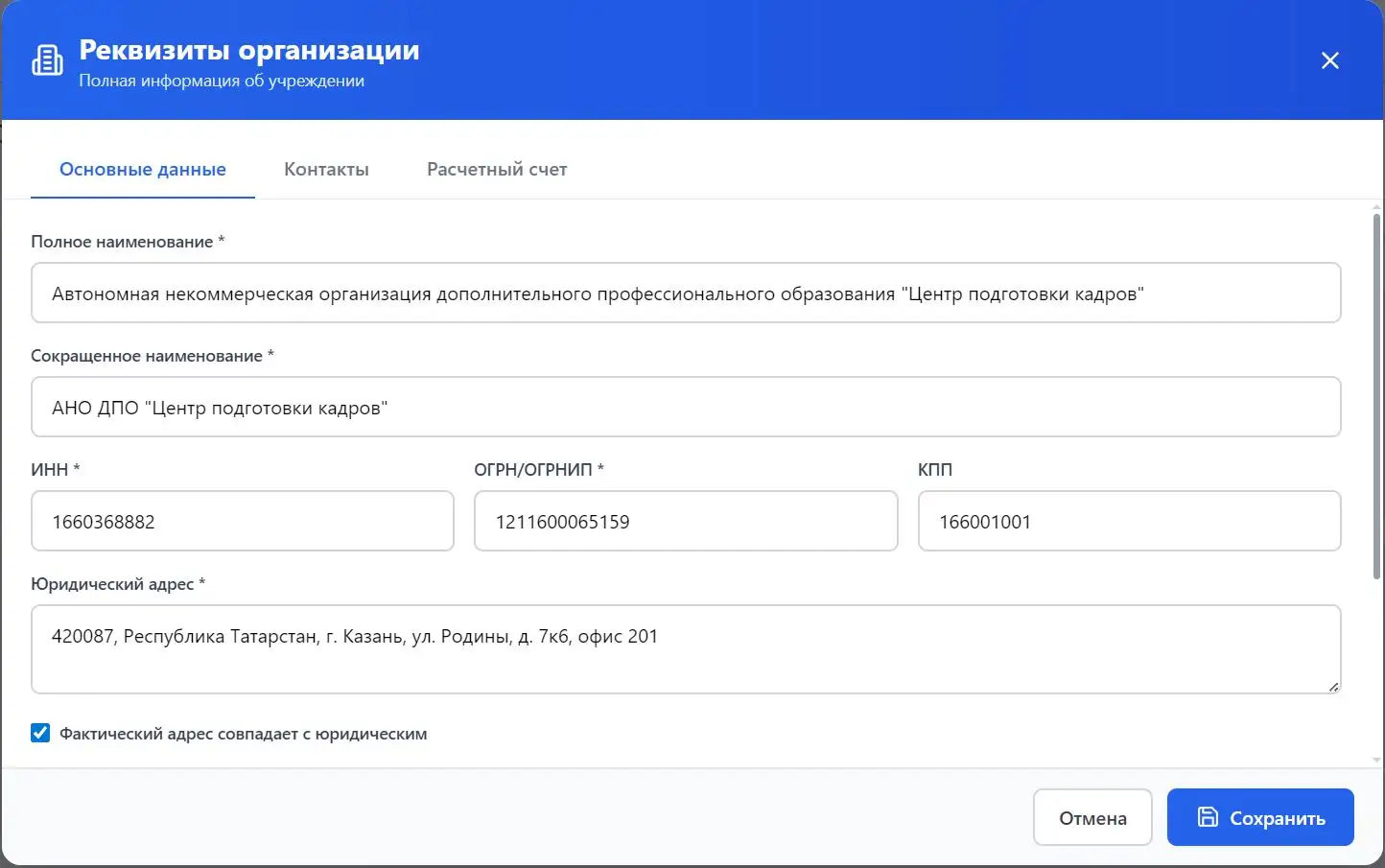Uncheck Фактический адрес совпадает с юридическим
The image size is (1385, 868).
point(40,734)
